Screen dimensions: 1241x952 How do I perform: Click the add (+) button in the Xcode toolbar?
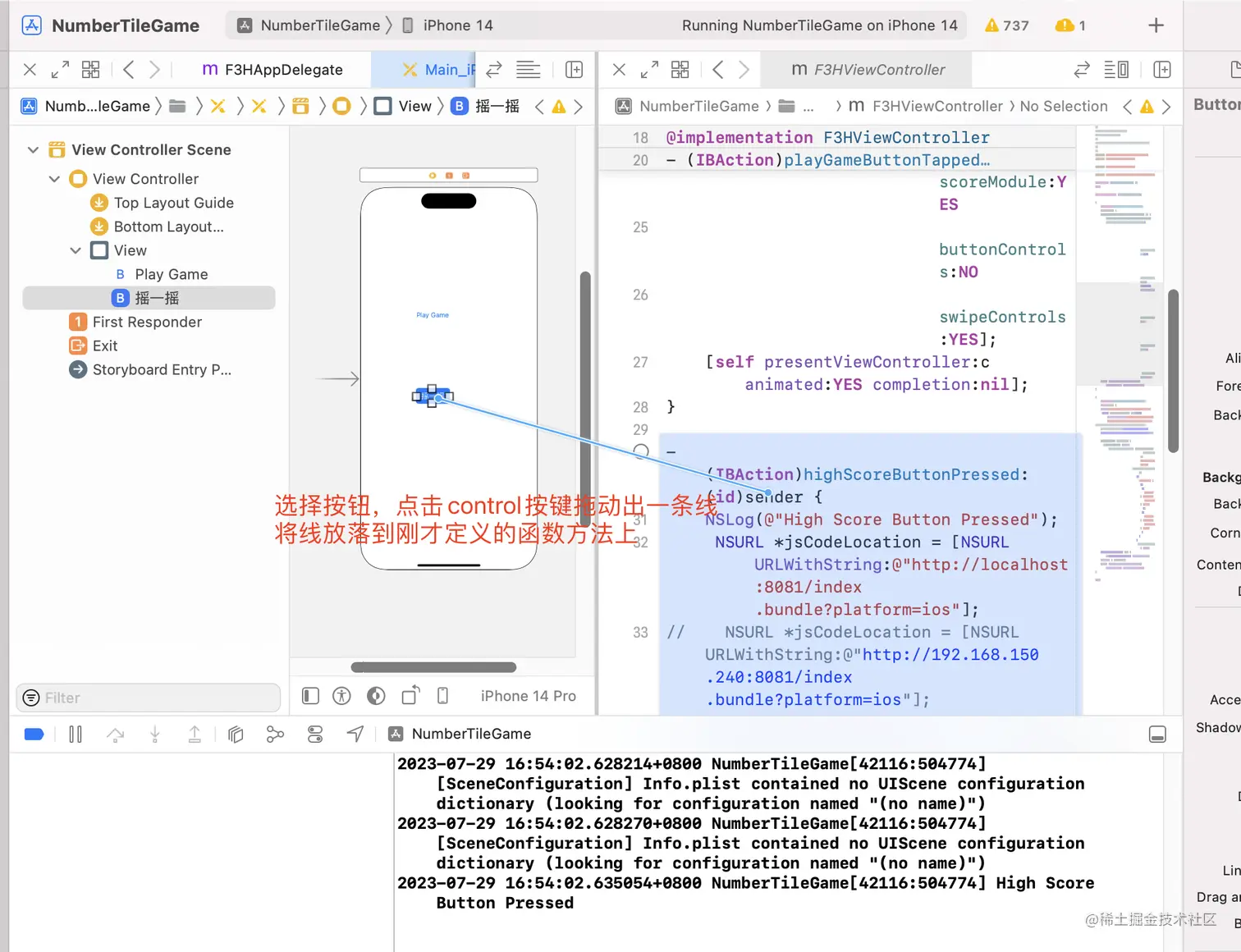(1156, 25)
